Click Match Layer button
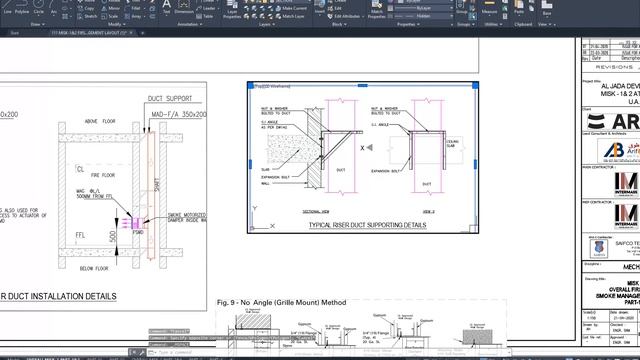The image size is (640, 360). click(x=290, y=16)
